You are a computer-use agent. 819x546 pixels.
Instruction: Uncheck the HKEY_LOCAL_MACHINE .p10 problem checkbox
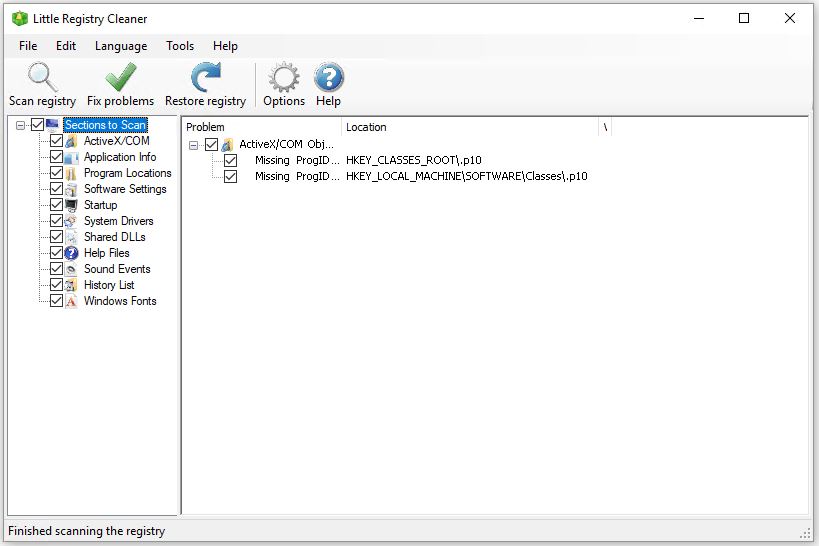click(x=230, y=177)
